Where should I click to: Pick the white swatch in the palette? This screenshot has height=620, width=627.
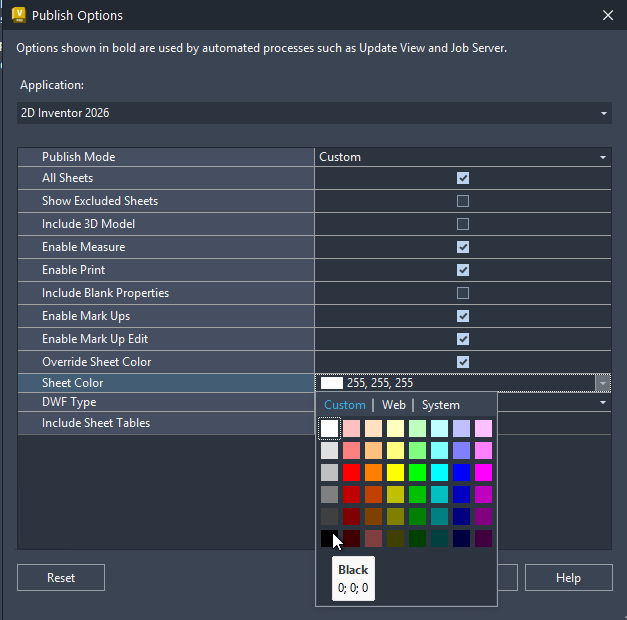(x=329, y=428)
